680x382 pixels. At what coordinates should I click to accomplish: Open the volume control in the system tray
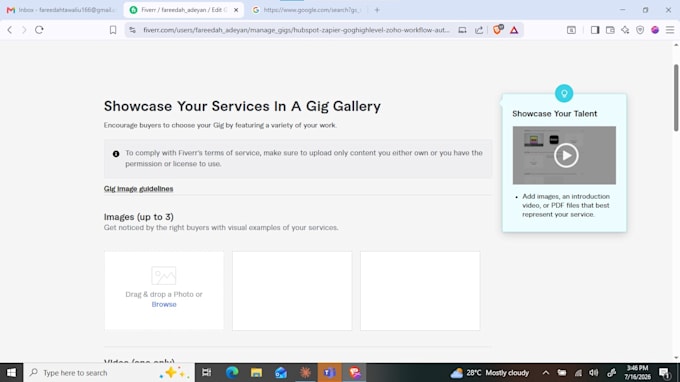[594, 372]
